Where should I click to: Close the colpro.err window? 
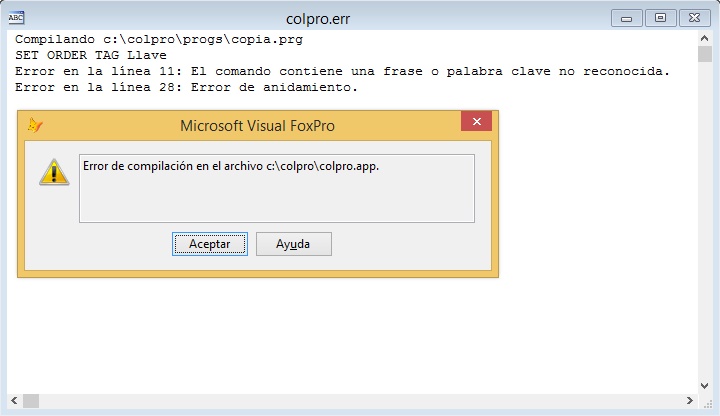tap(694, 18)
